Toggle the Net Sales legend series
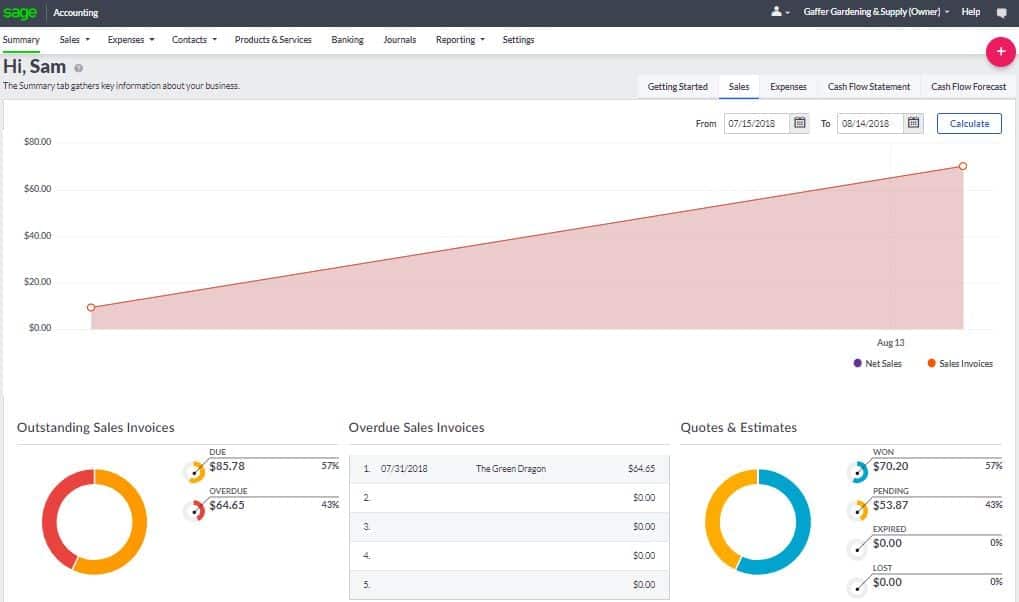The height and width of the screenshot is (602, 1019). tap(877, 363)
